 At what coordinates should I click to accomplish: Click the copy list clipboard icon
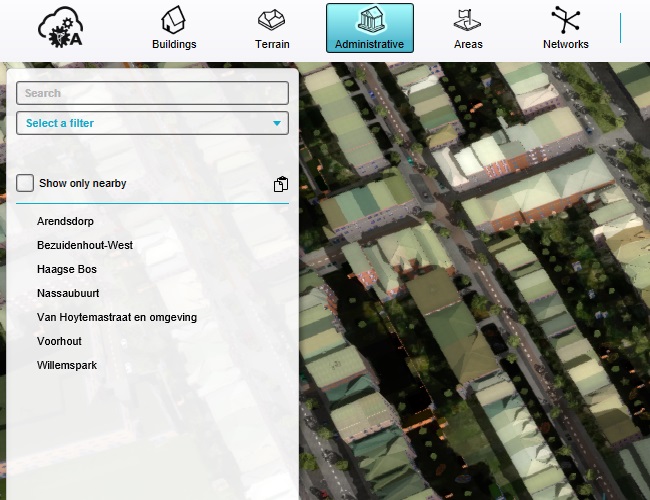[281, 184]
